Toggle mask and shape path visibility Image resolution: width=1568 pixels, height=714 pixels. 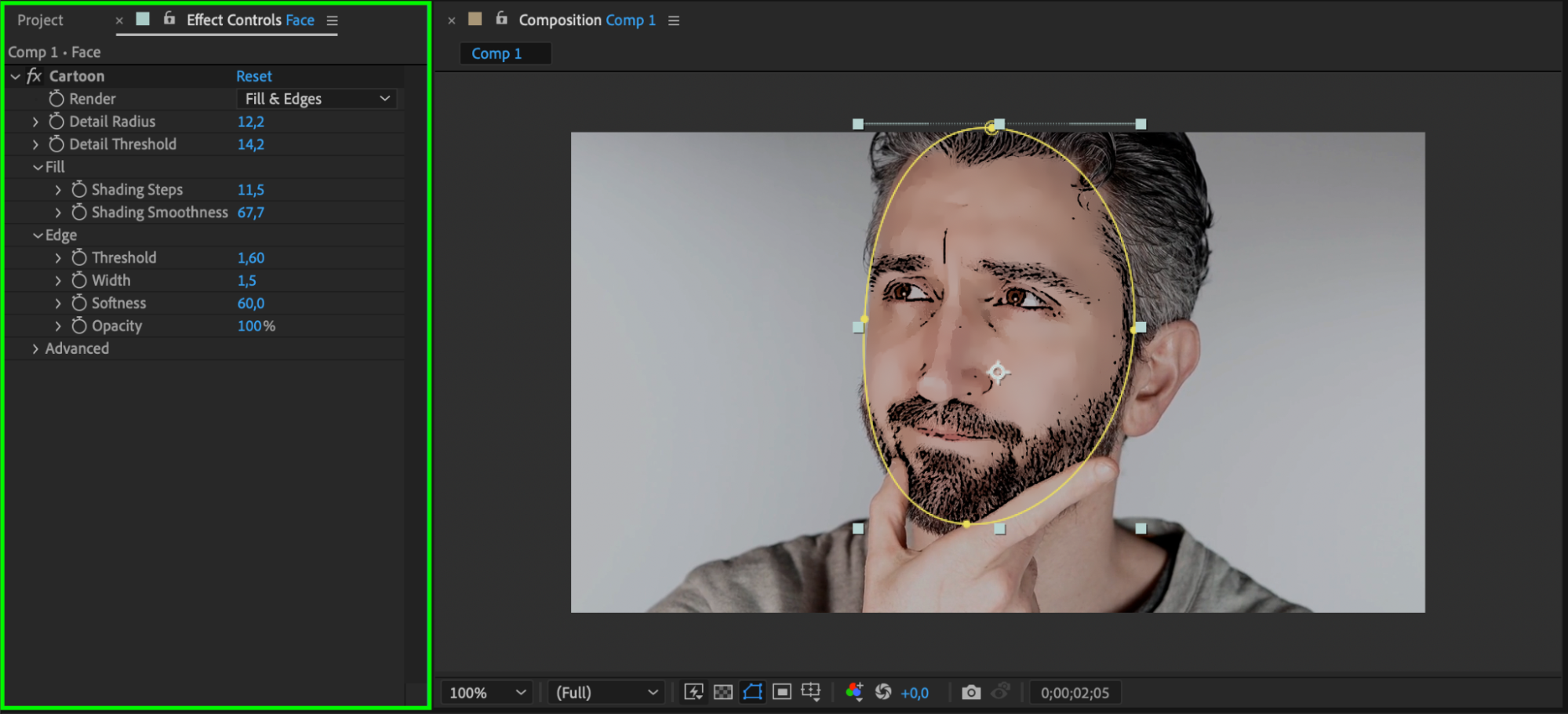pos(752,692)
